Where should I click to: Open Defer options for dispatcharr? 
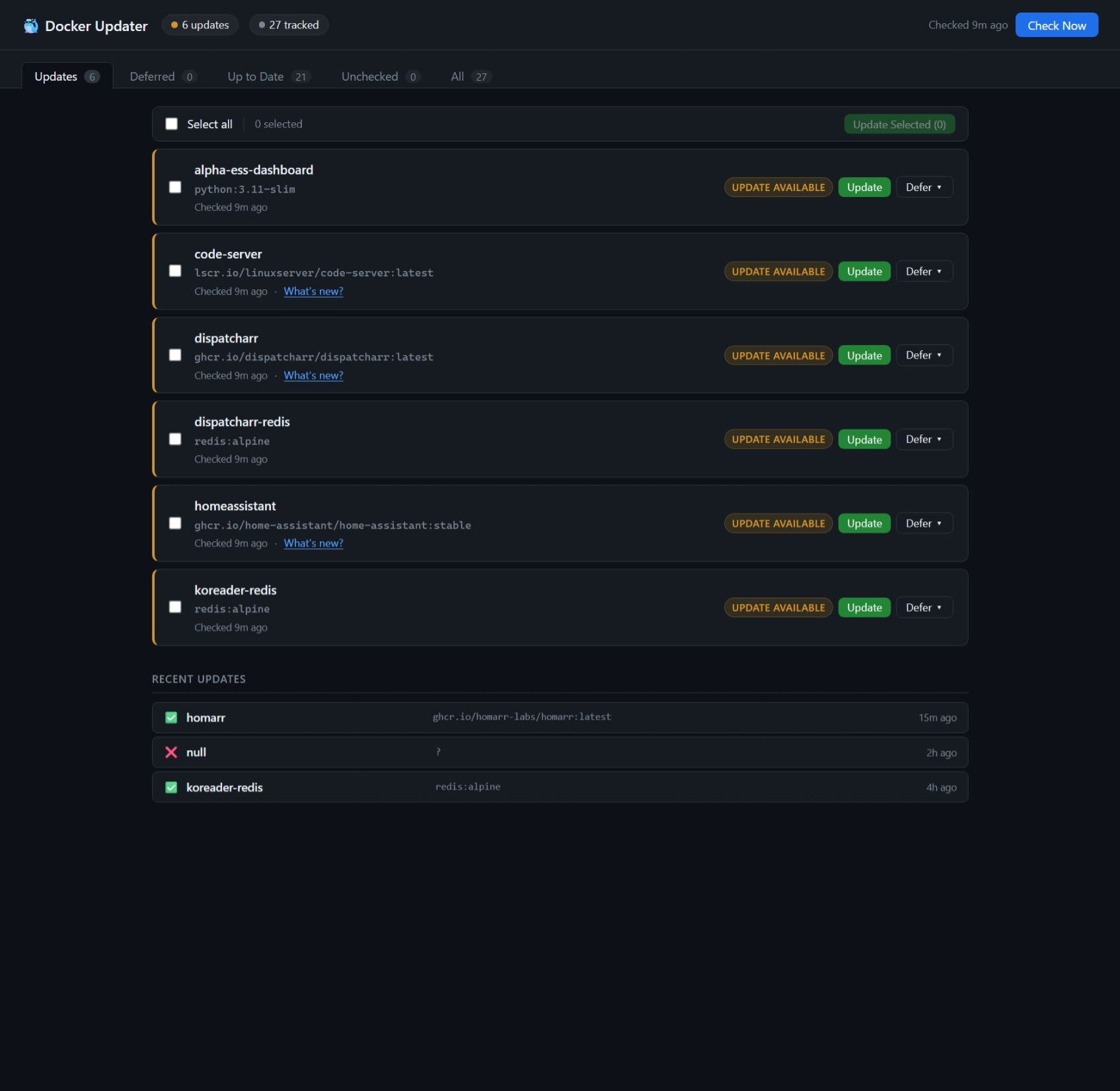924,355
